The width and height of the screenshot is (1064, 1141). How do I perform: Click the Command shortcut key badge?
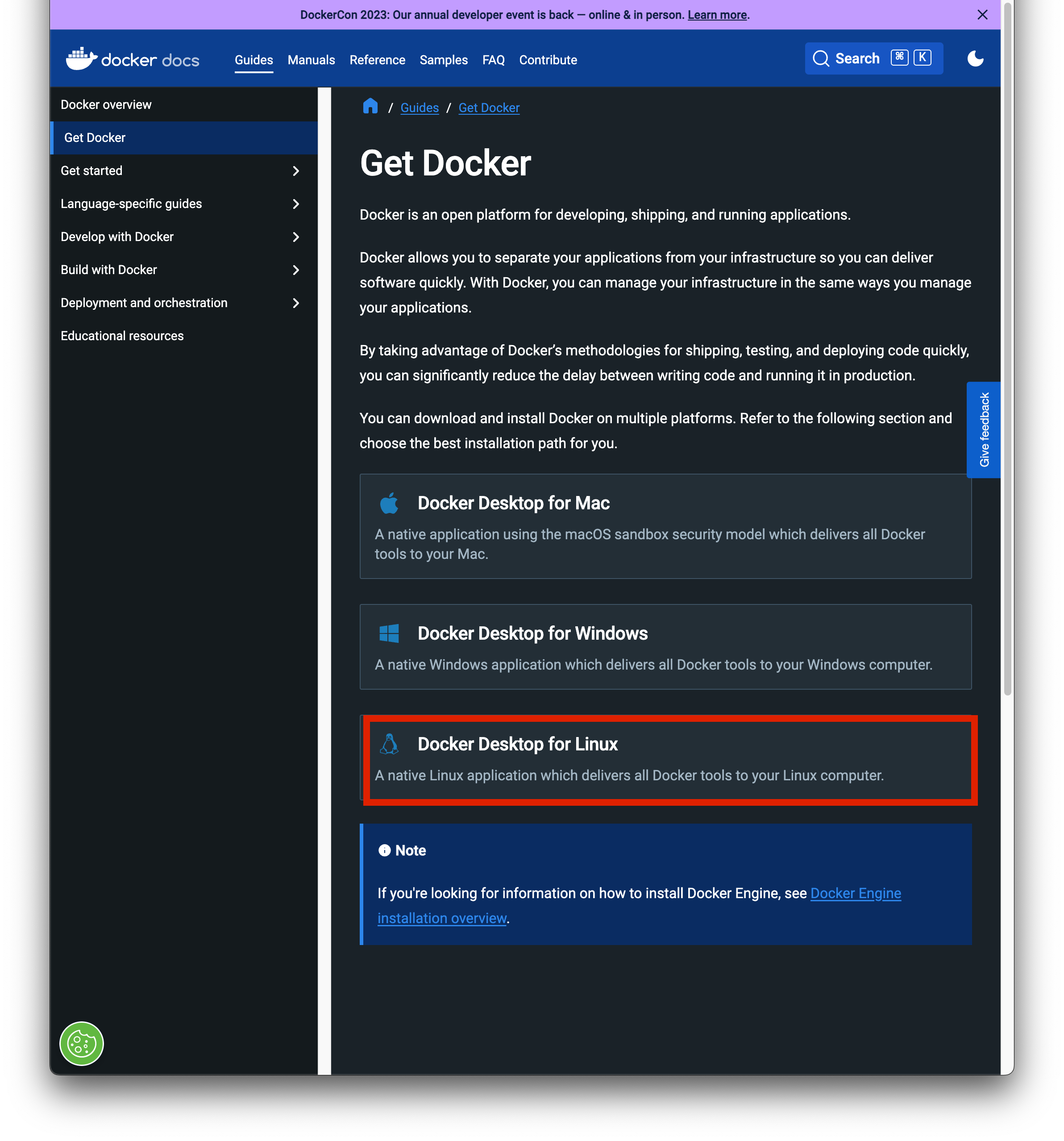(x=899, y=58)
